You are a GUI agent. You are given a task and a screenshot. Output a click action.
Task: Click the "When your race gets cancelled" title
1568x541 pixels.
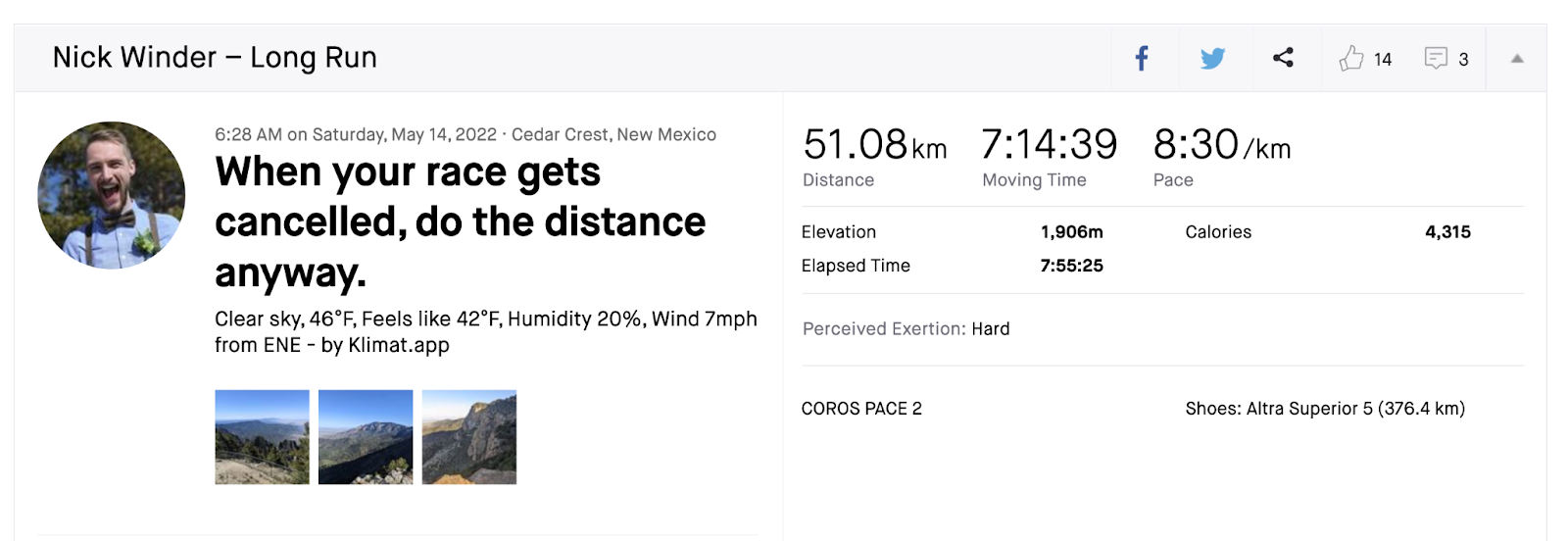click(x=460, y=221)
